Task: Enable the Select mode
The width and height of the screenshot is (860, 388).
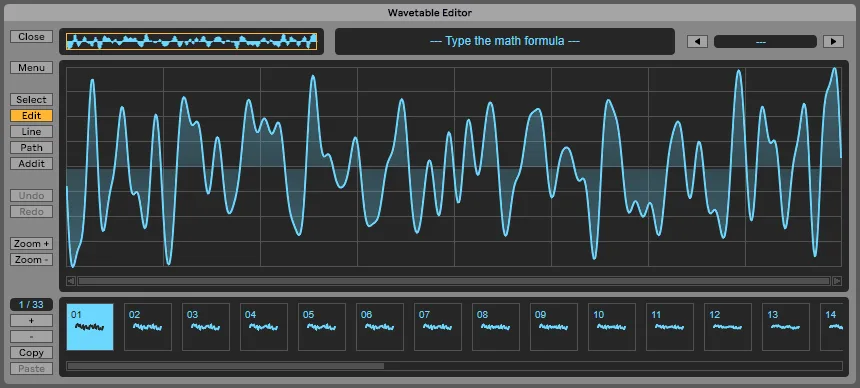Action: [31, 100]
